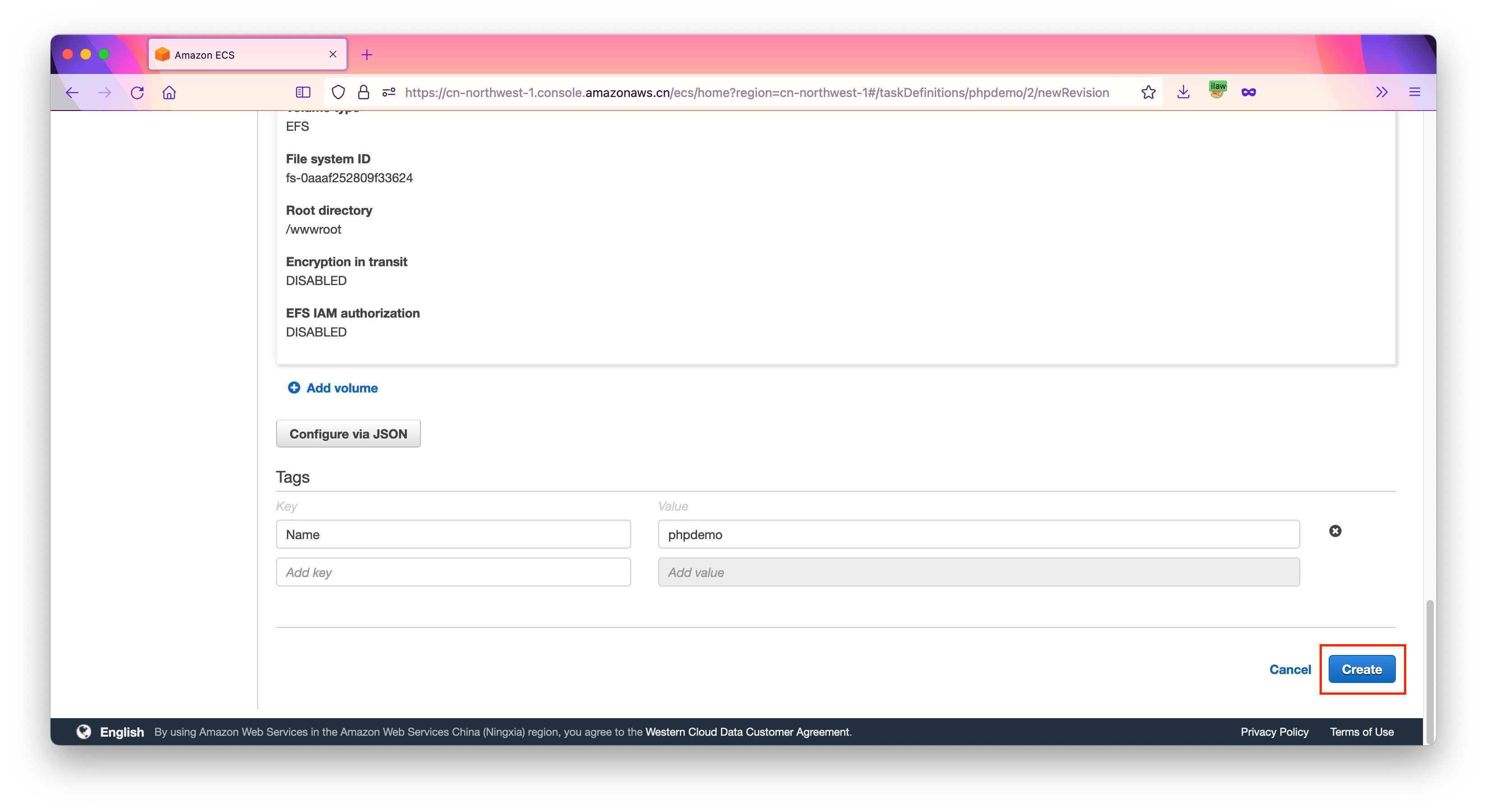Screen dimensions: 1487x812
Task: Click the tag Key field containing Name
Action: [x=453, y=535]
